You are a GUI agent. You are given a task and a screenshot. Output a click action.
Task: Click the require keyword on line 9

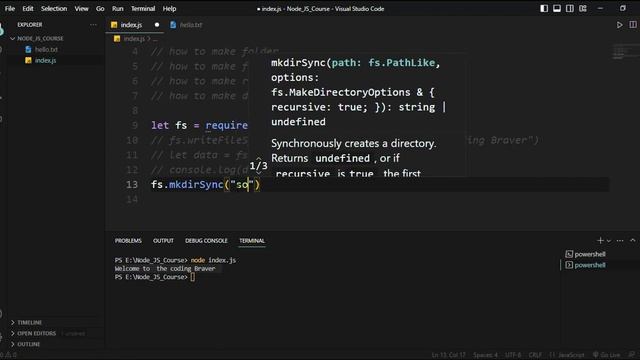(227, 125)
